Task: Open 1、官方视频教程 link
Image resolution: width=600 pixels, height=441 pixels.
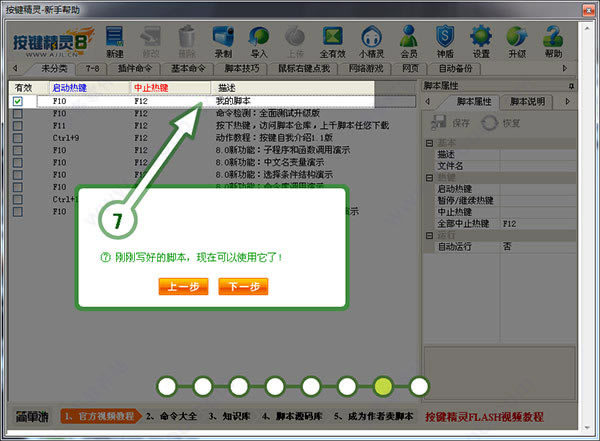Action: (100, 416)
